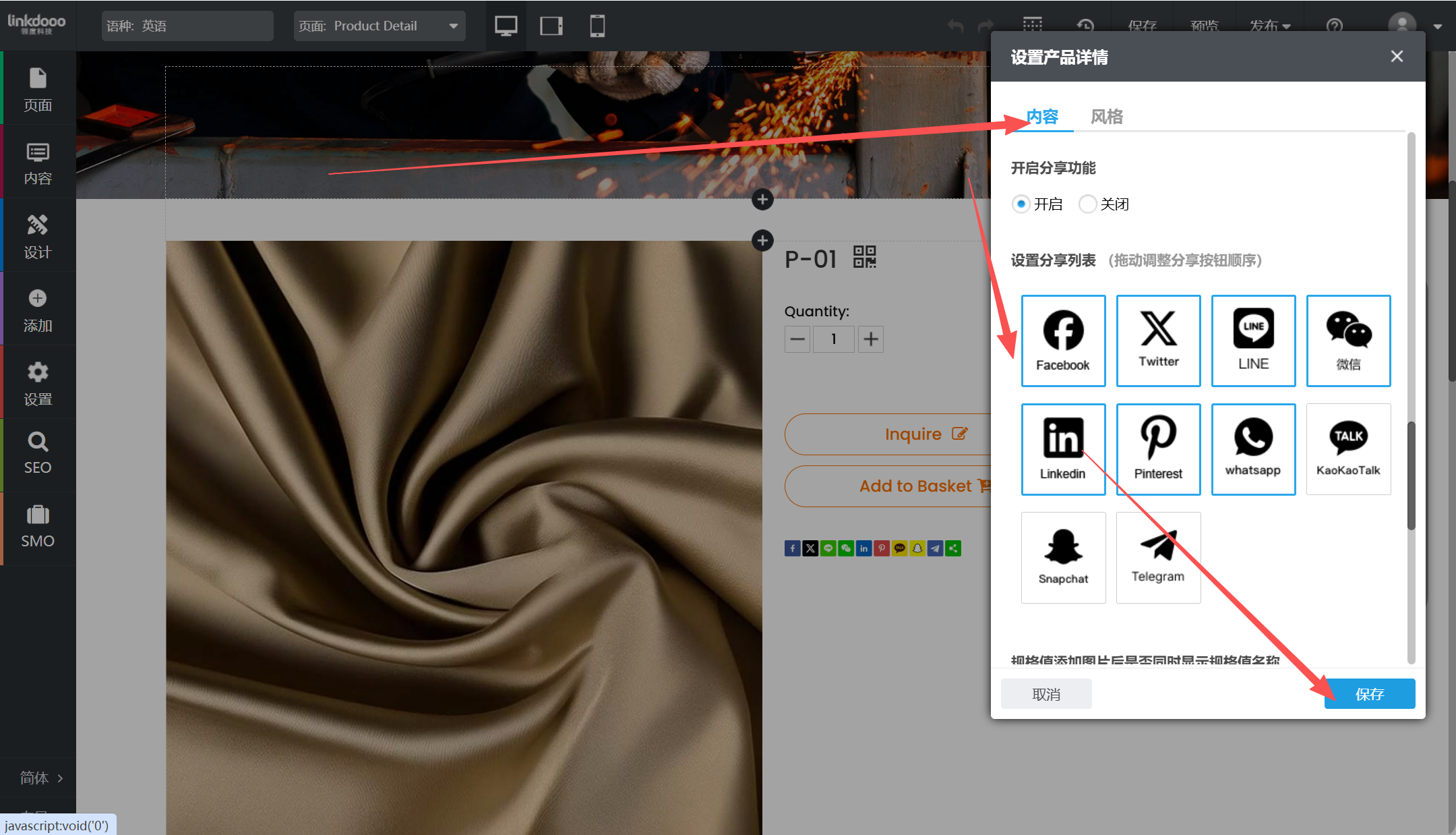
Task: Expand the 简体 language switcher
Action: (40, 778)
